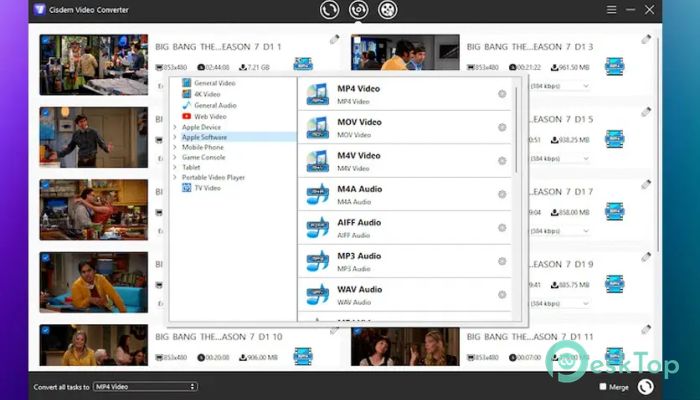Choose the M4A Audio format
Viewport: 700px width, 400px height.
[x=404, y=195]
